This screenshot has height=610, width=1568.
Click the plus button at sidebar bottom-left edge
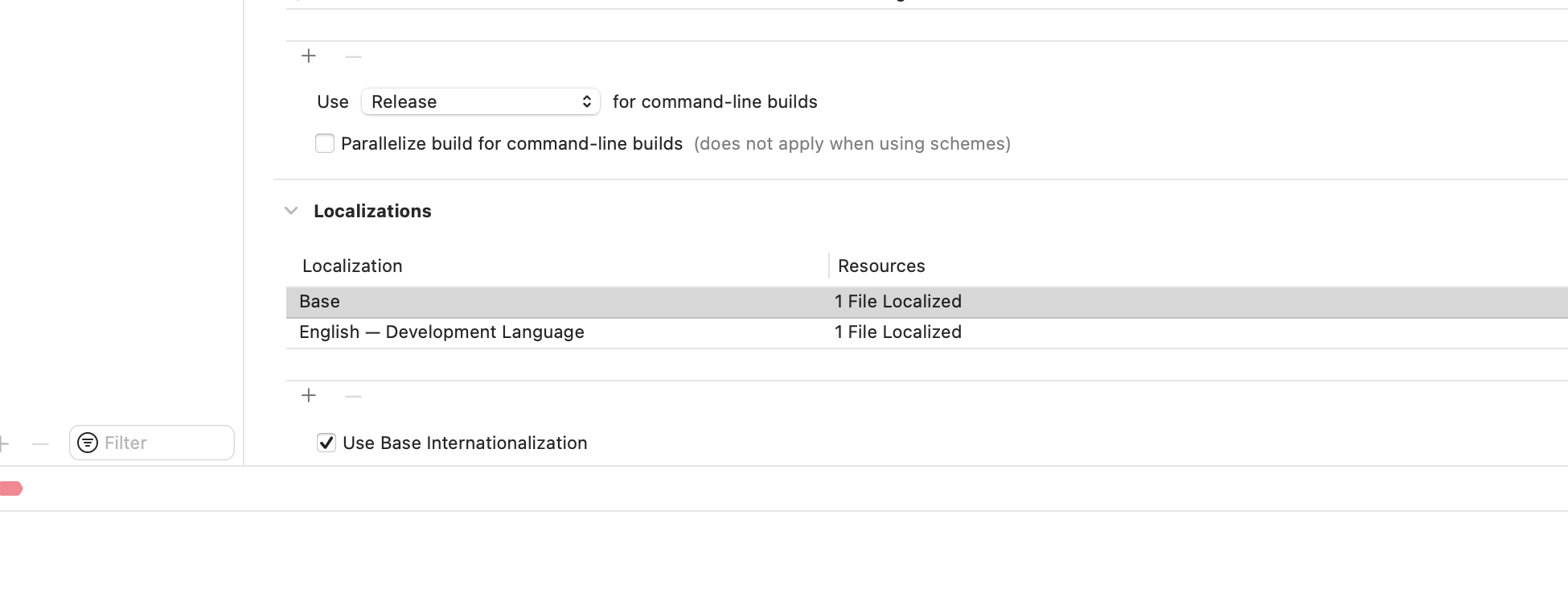(4, 443)
